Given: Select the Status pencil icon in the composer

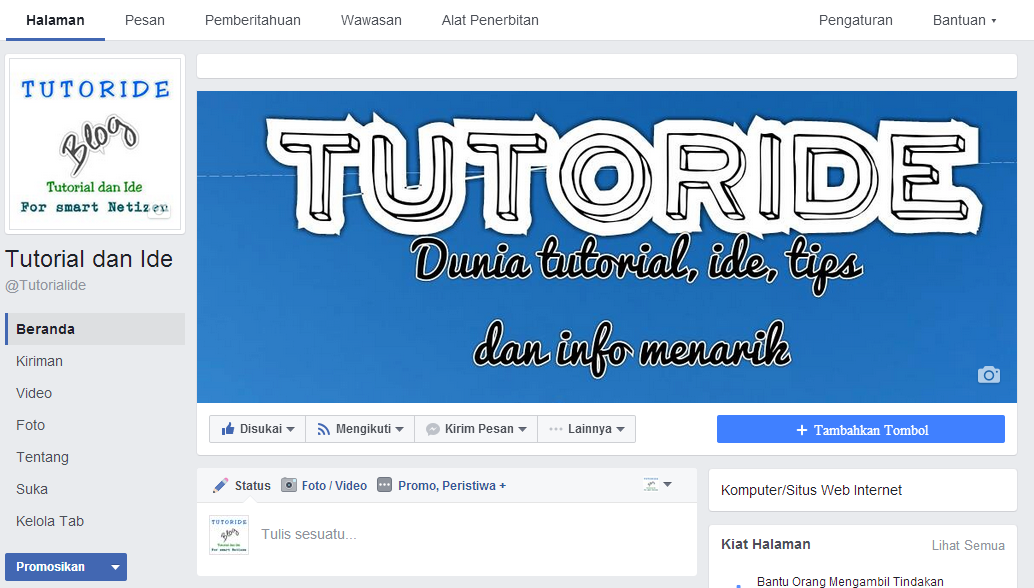Looking at the screenshot, I should [x=219, y=485].
